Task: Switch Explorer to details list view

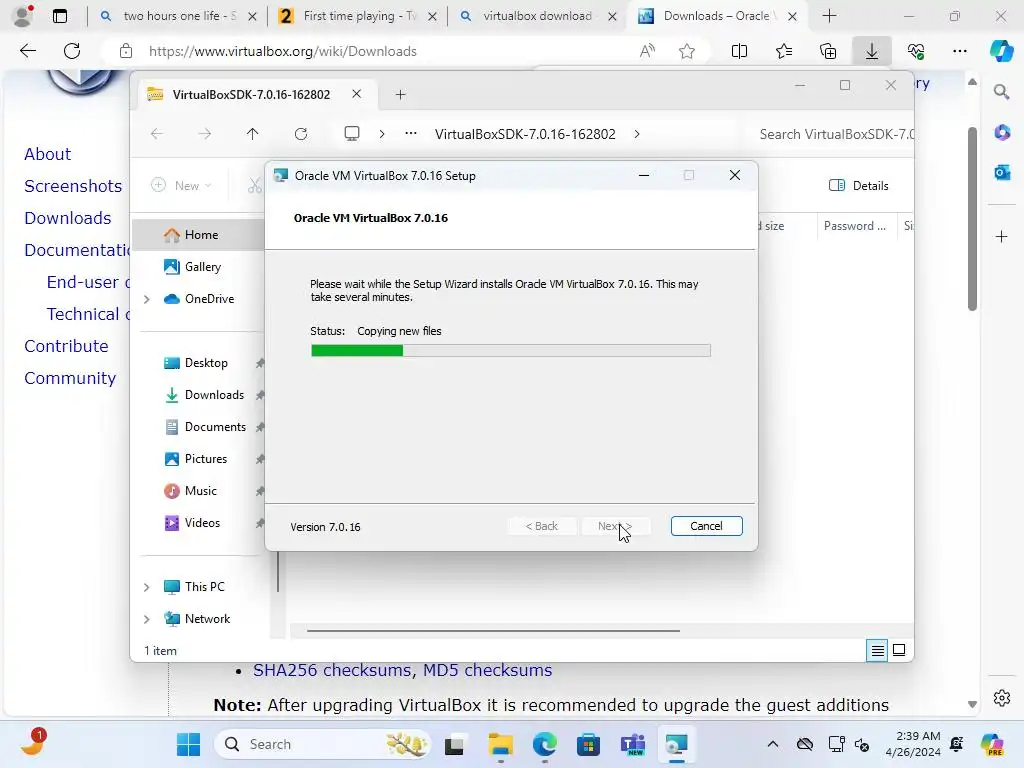Action: pos(877,650)
